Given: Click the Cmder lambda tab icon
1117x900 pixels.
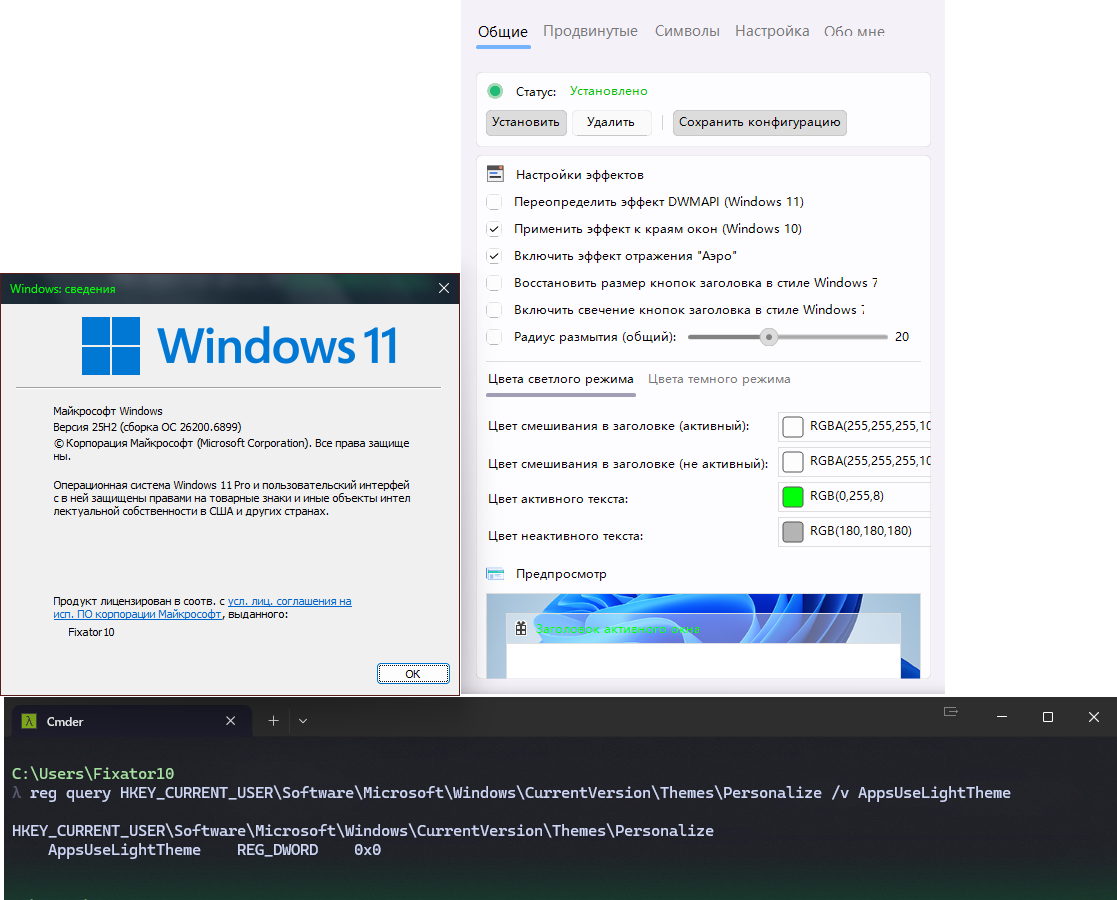Looking at the screenshot, I should point(29,721).
